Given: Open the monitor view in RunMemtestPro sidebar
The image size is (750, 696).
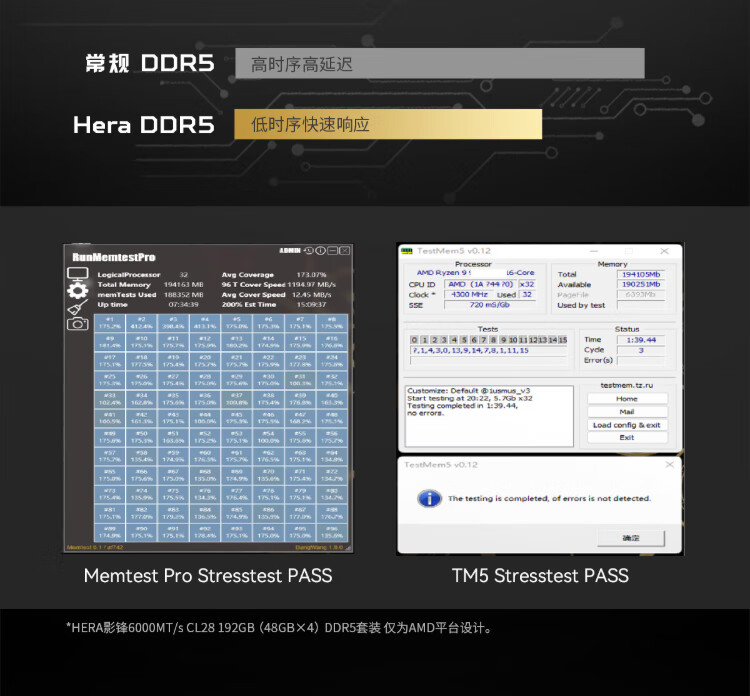Looking at the screenshot, I should point(78,272).
